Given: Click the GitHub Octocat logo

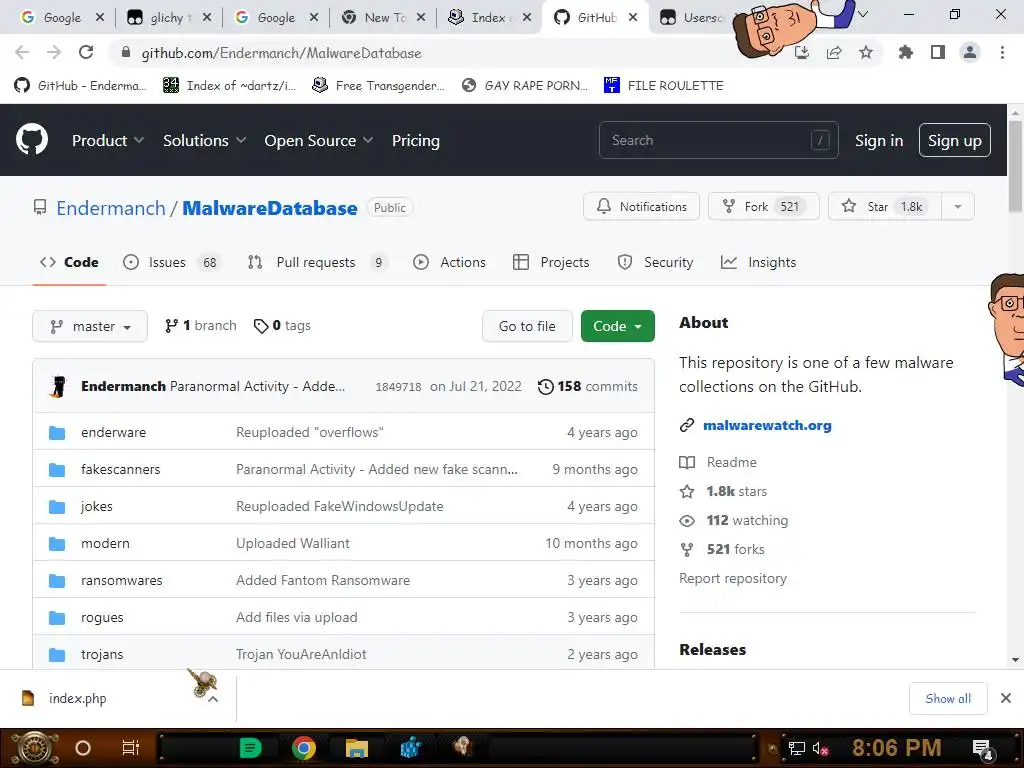Looking at the screenshot, I should (32, 140).
